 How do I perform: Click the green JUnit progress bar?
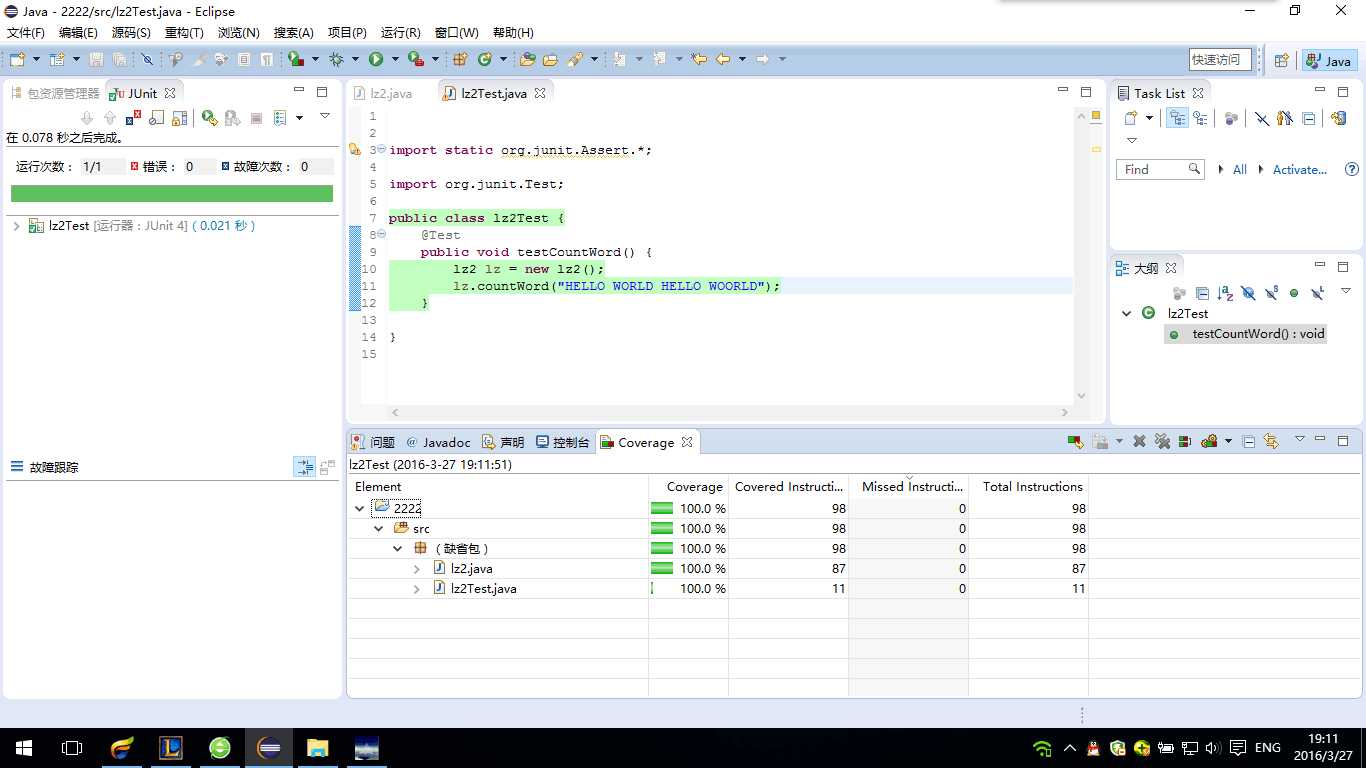172,194
